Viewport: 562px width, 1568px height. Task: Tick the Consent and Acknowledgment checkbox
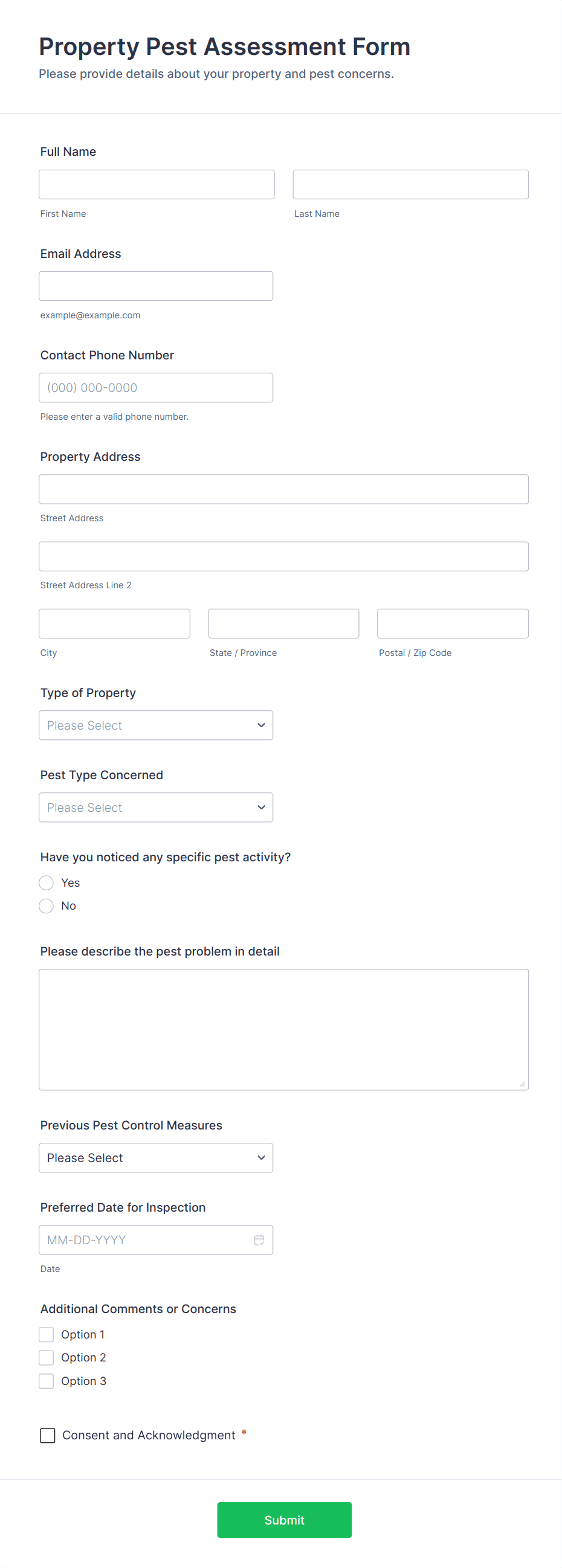click(x=48, y=1435)
